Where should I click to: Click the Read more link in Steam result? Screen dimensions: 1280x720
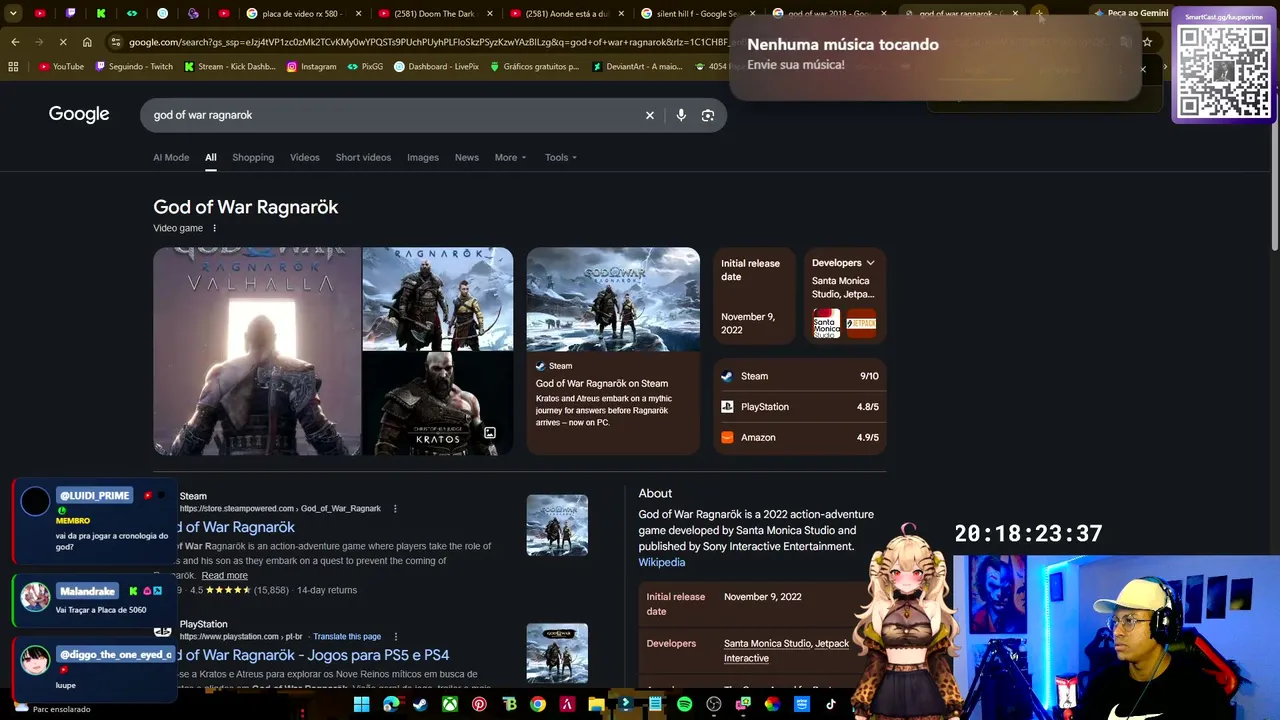tap(225, 575)
